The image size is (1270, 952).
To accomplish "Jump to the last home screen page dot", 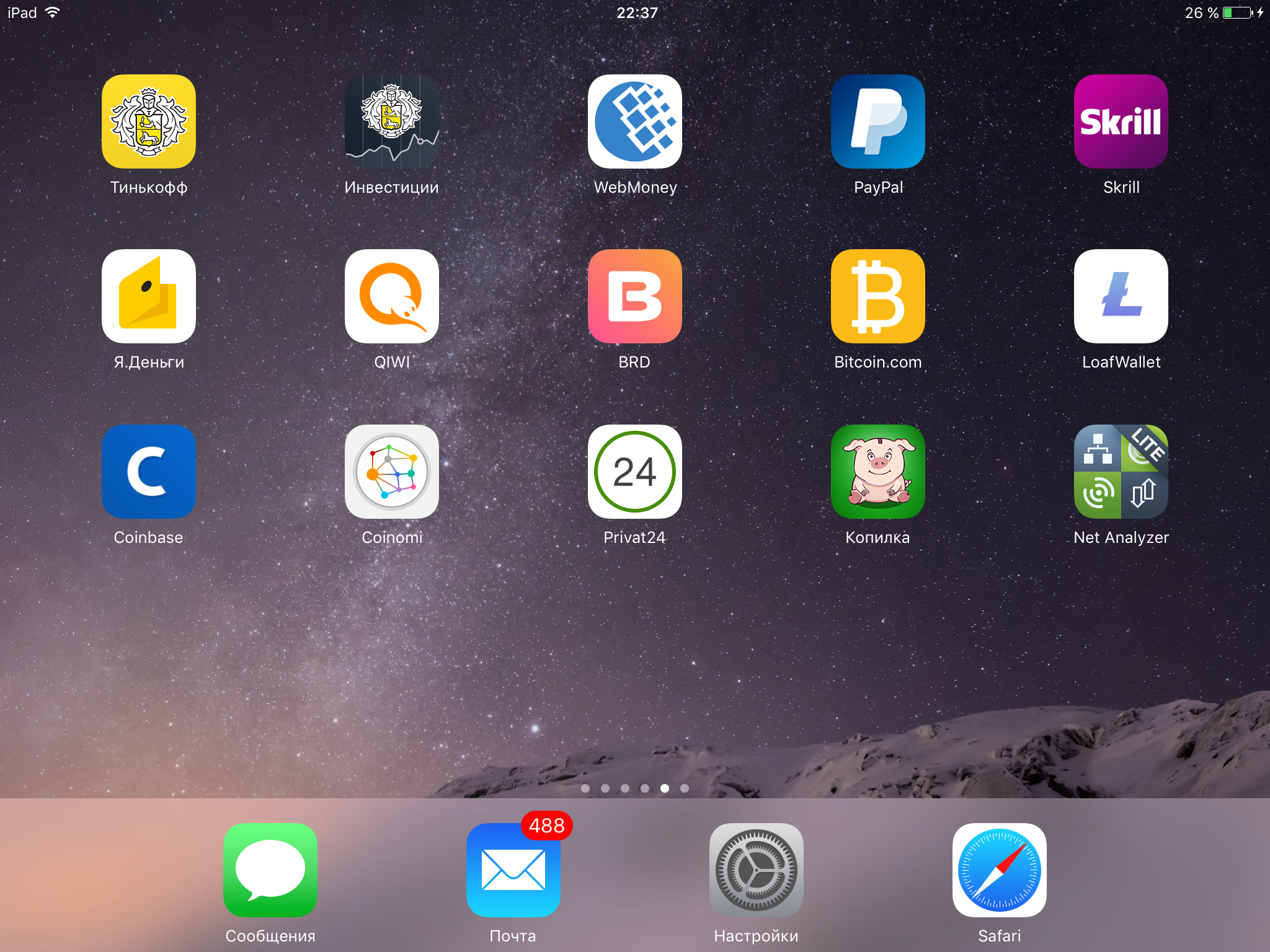I will tap(685, 788).
